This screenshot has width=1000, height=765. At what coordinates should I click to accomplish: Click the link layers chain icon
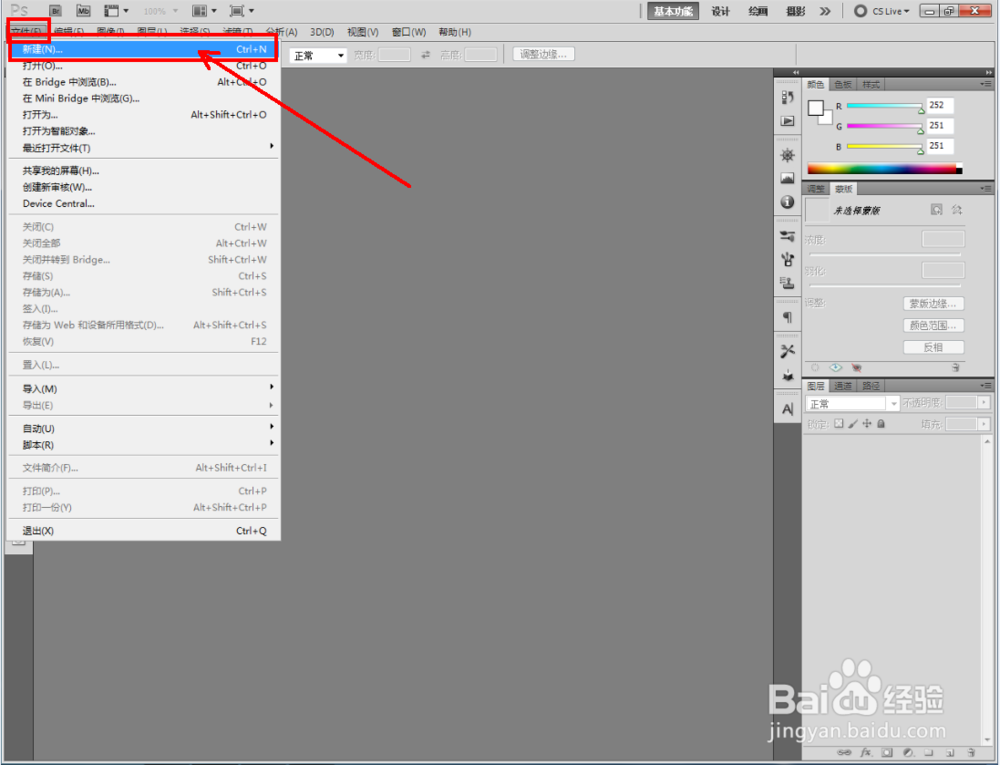(844, 752)
